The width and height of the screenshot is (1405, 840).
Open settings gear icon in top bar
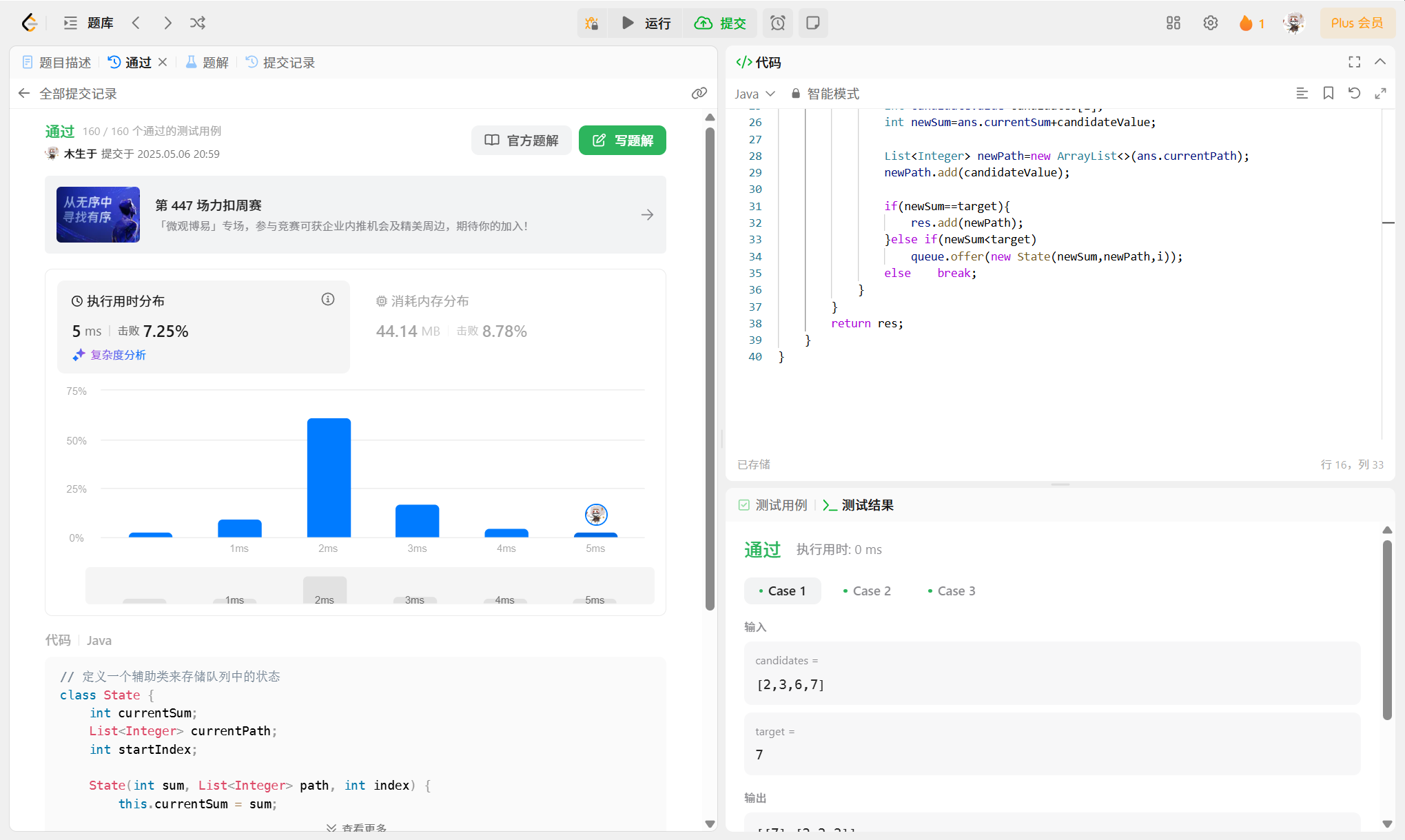point(1210,23)
